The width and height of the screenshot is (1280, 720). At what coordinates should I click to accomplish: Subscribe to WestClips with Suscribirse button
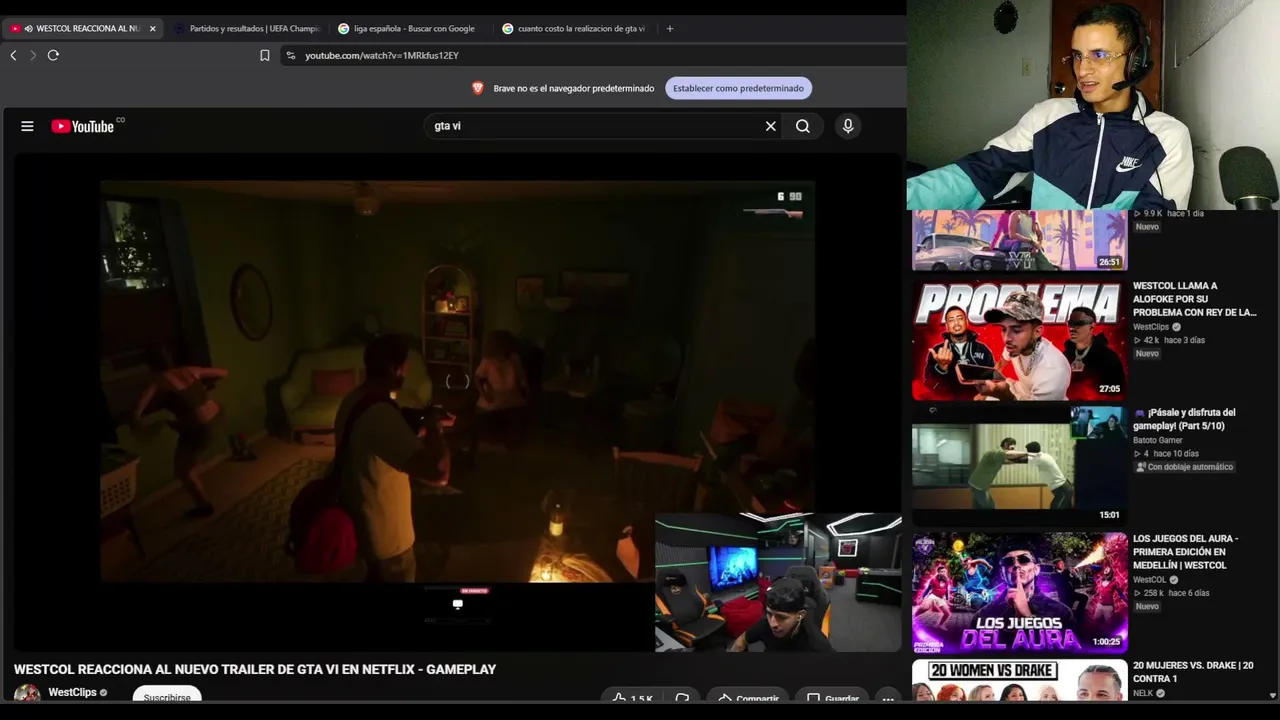point(167,697)
